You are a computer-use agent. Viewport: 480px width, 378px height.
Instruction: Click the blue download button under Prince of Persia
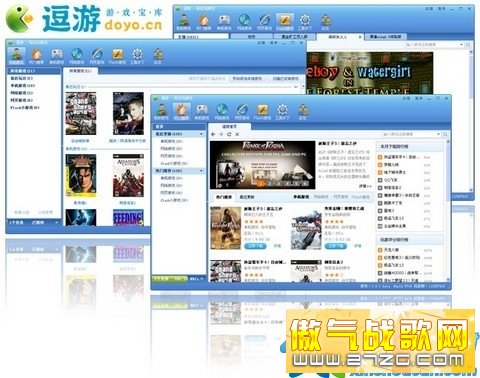pos(255,246)
